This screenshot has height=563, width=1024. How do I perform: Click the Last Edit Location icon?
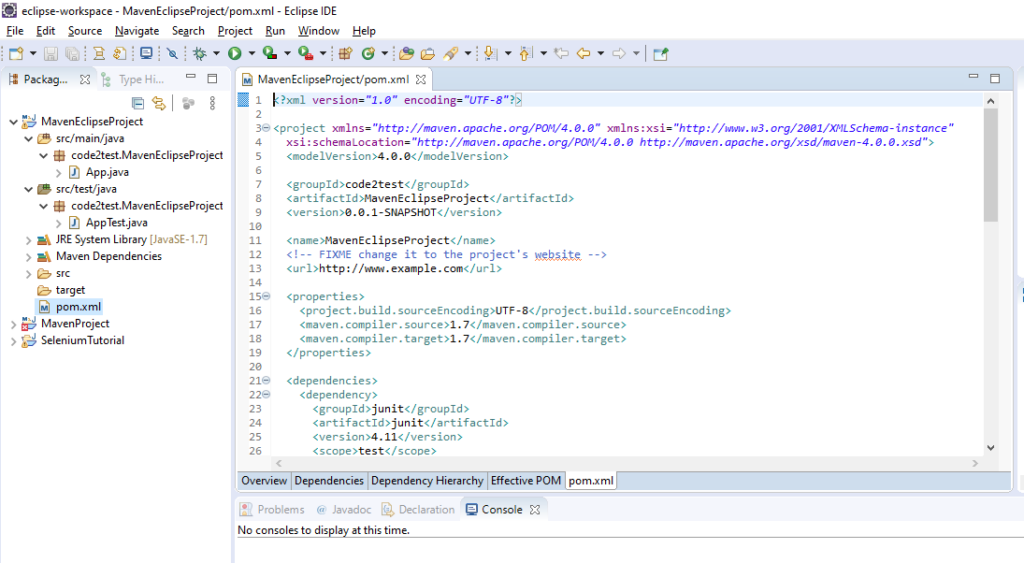pos(561,54)
